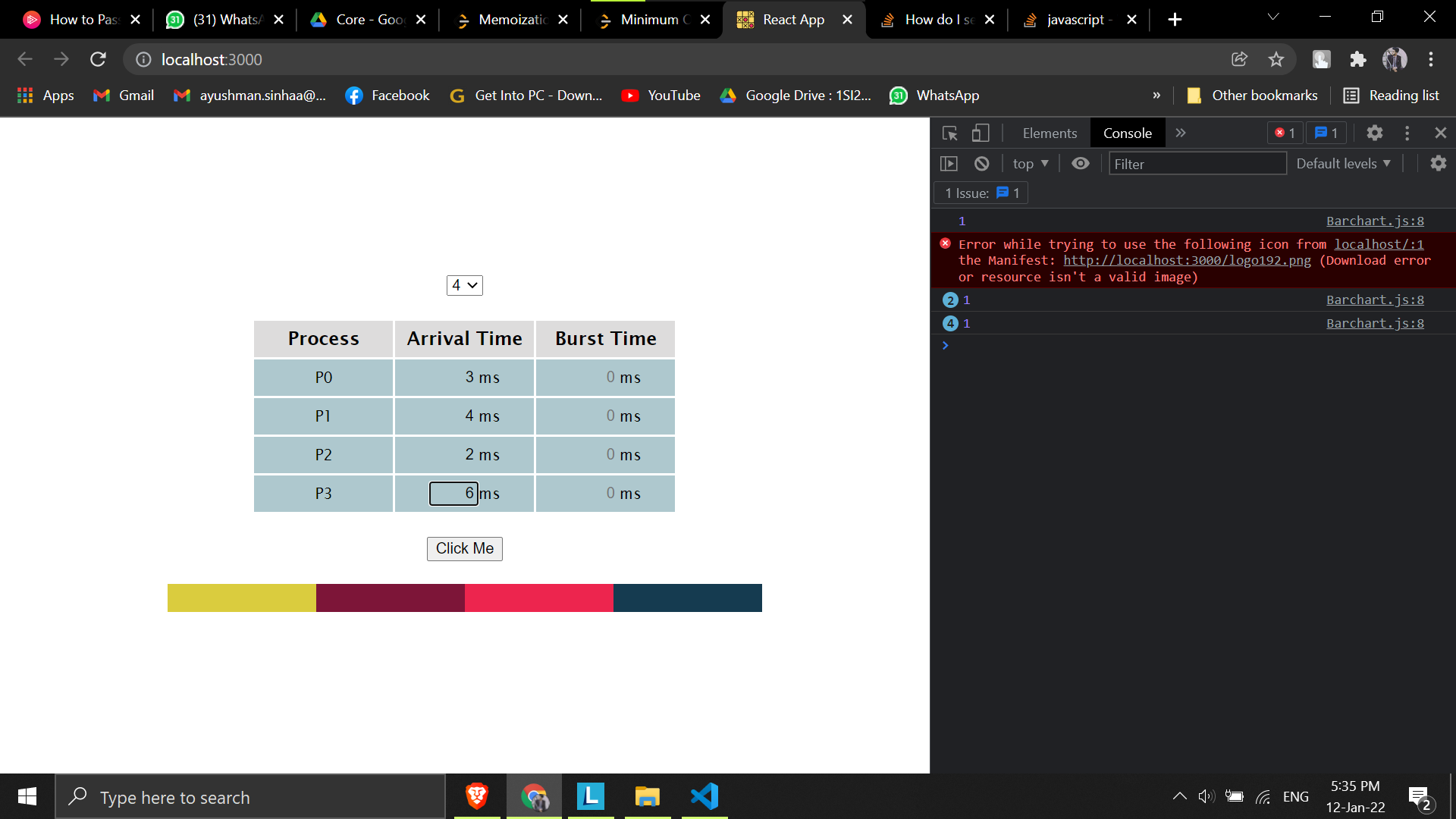
Task: Click the address bar URL
Action: 212,59
